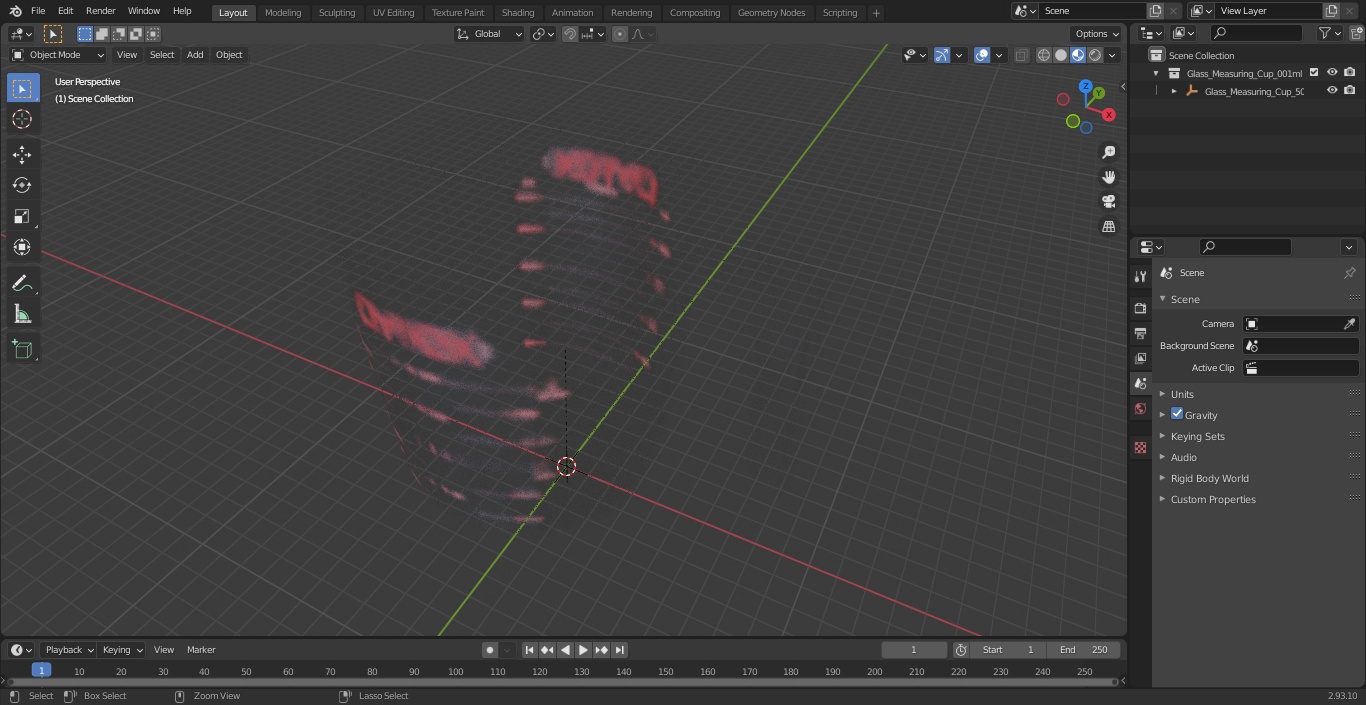This screenshot has width=1366, height=705.
Task: Pick the Measure ruler tool
Action: tap(22, 315)
